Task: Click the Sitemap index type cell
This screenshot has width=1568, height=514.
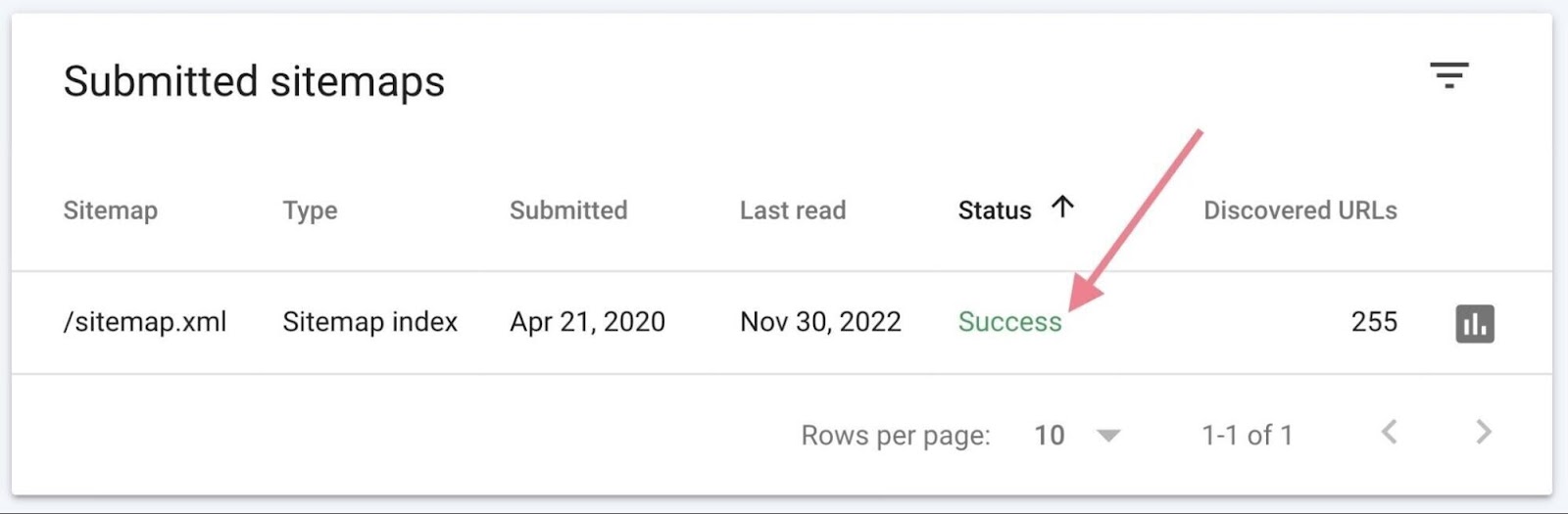Action: click(369, 322)
